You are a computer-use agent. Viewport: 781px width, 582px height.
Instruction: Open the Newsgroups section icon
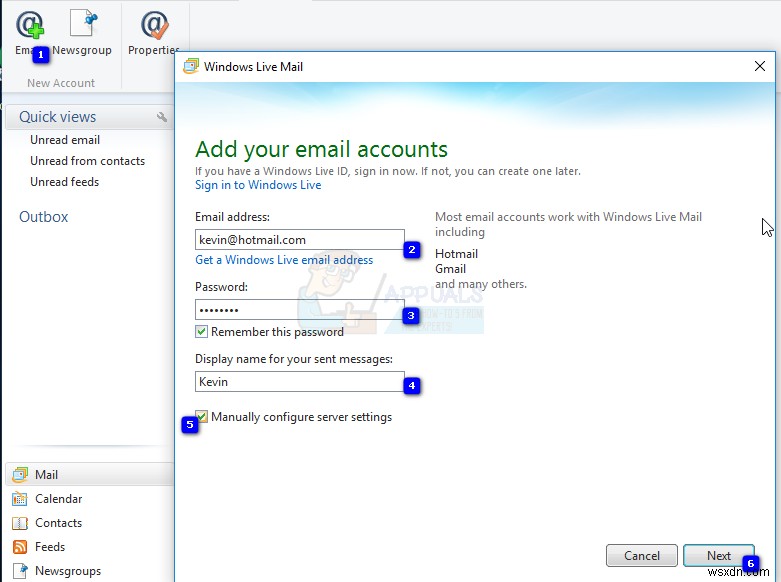20,571
